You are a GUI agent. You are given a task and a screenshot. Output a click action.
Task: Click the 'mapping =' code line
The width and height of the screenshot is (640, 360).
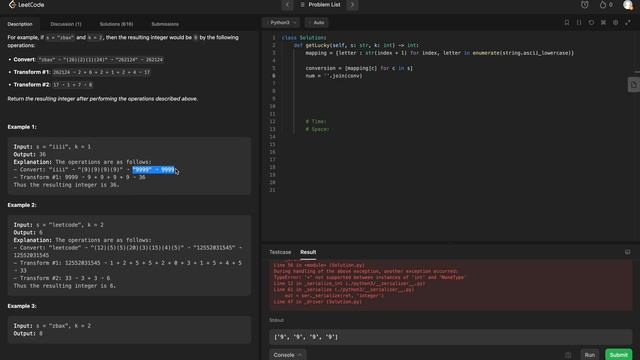pyautogui.click(x=440, y=53)
